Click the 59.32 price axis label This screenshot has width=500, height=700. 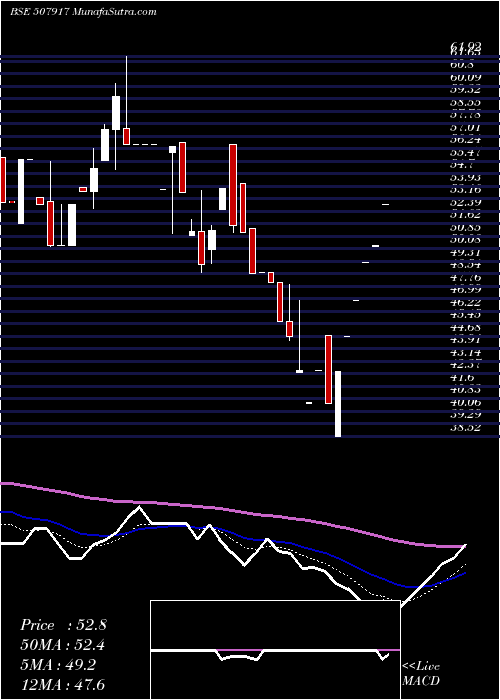point(466,90)
